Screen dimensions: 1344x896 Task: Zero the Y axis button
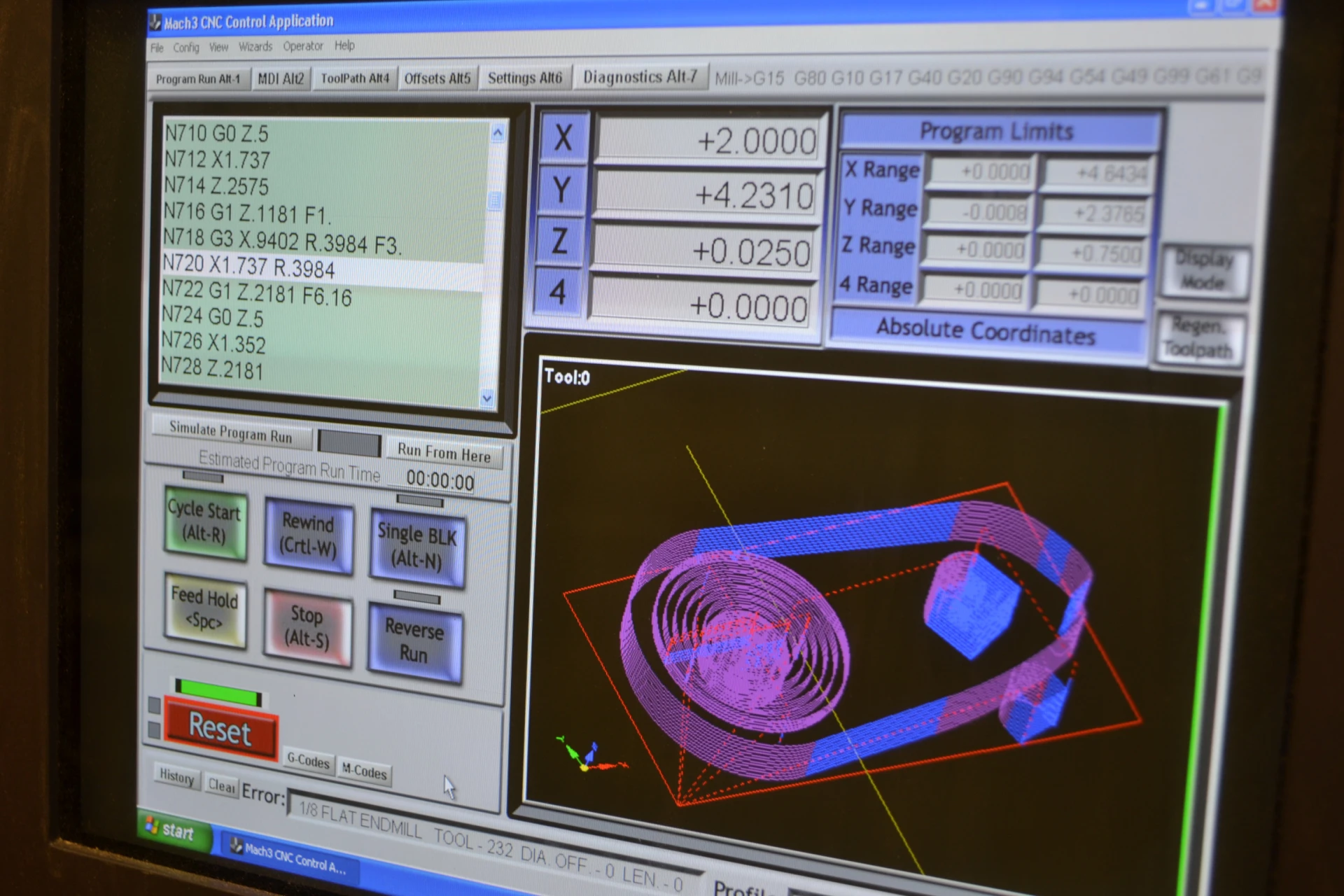tap(561, 190)
